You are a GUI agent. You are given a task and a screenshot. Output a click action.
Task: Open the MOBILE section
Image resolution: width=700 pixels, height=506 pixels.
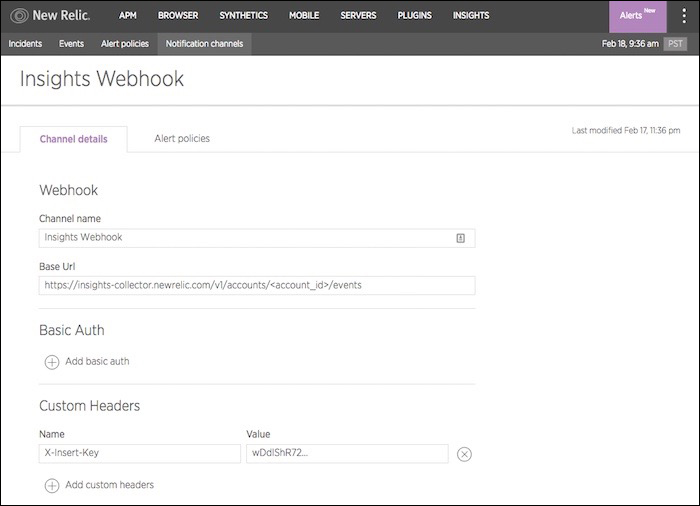point(304,16)
